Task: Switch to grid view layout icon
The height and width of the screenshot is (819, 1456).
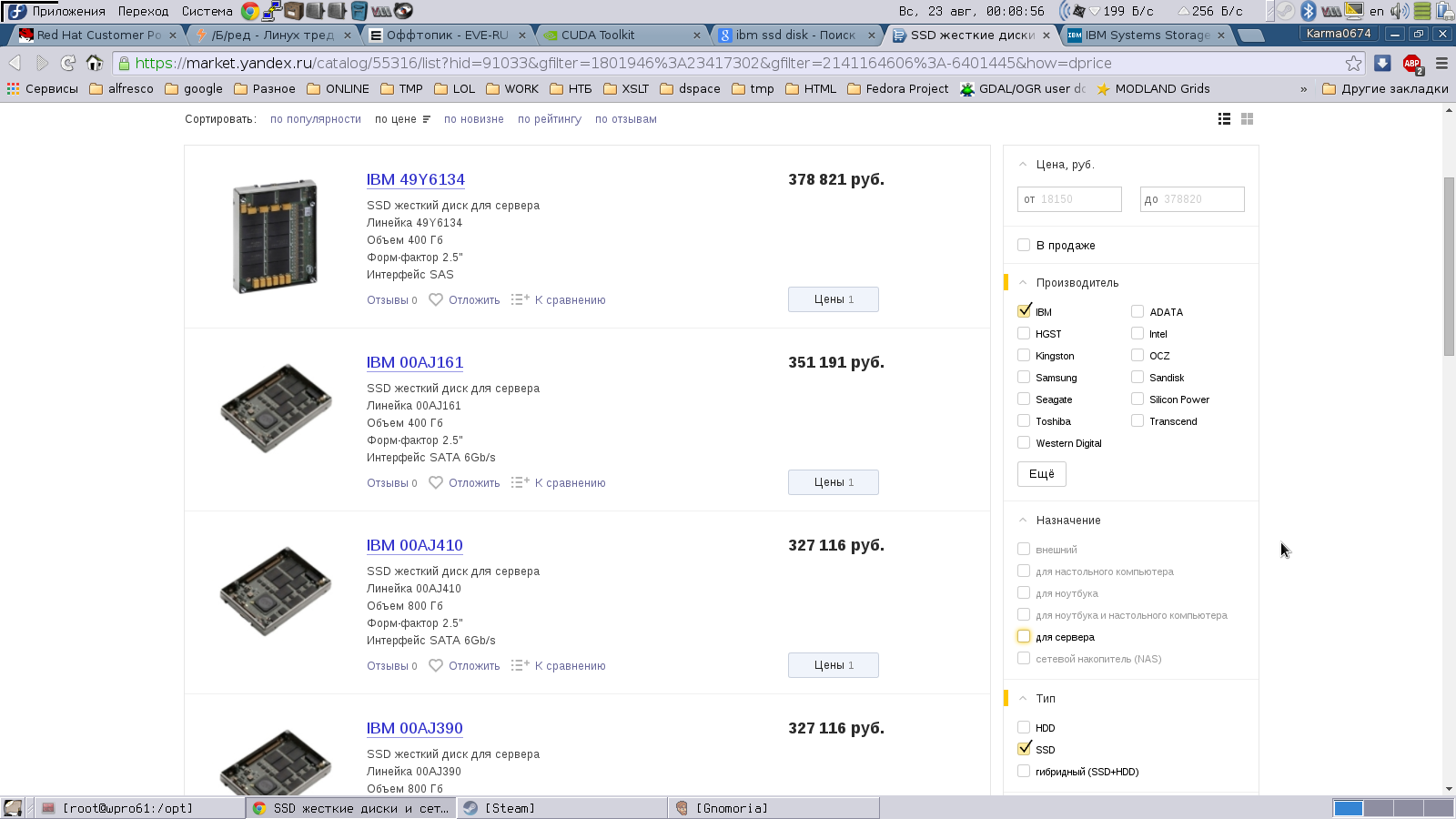Action: [1248, 119]
